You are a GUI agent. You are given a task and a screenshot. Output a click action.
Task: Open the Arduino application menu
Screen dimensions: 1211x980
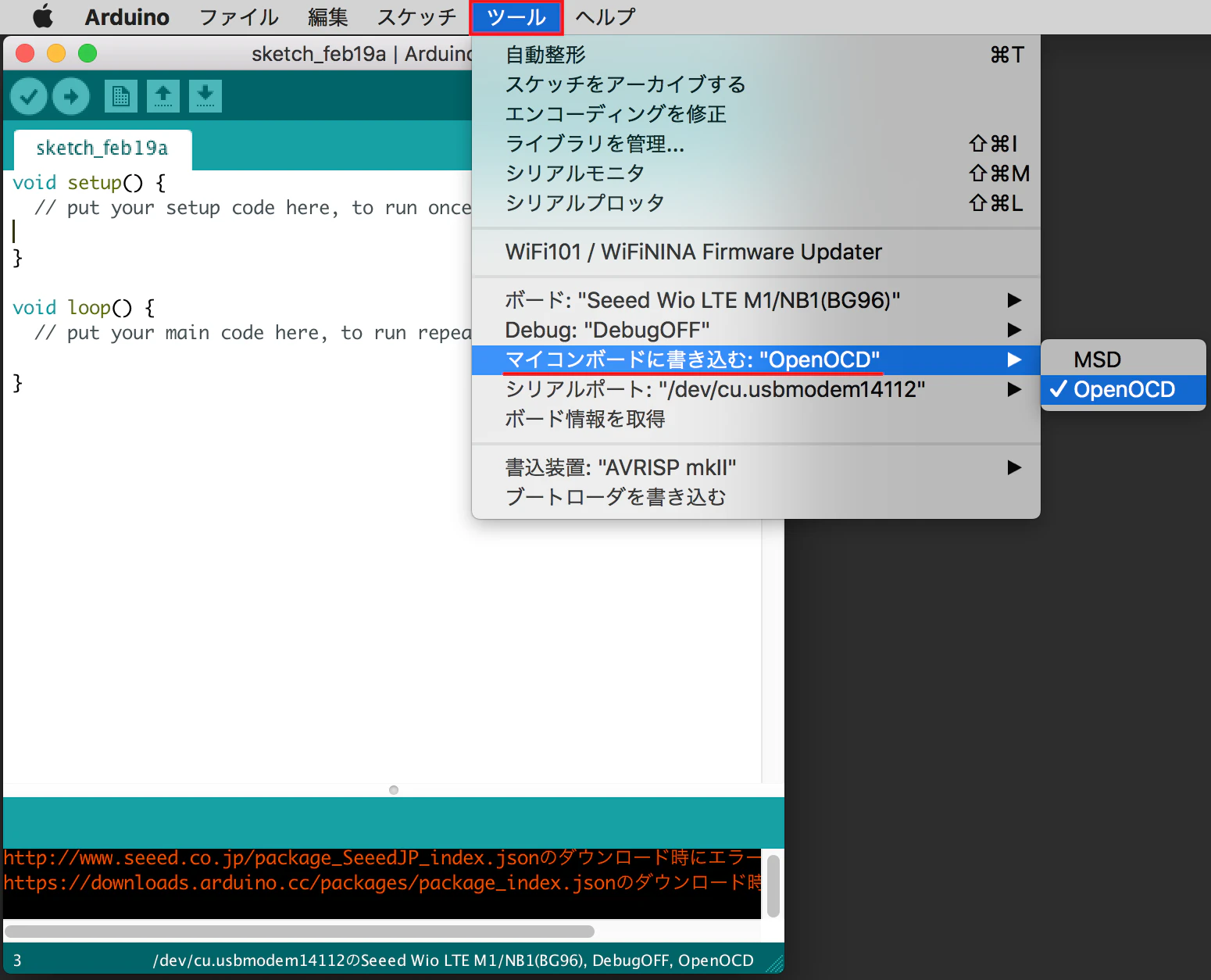127,16
